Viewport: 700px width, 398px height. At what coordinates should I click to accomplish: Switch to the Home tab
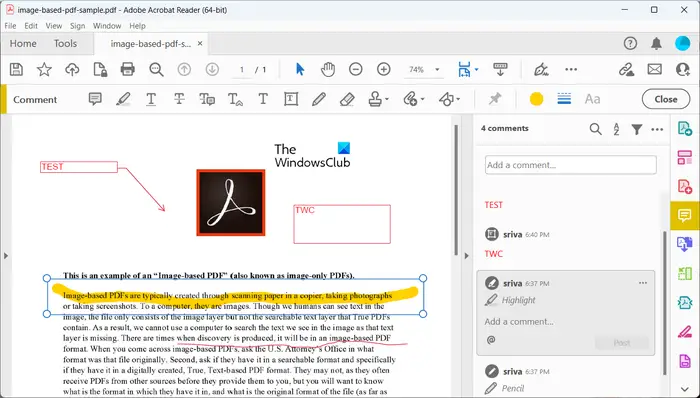point(23,43)
